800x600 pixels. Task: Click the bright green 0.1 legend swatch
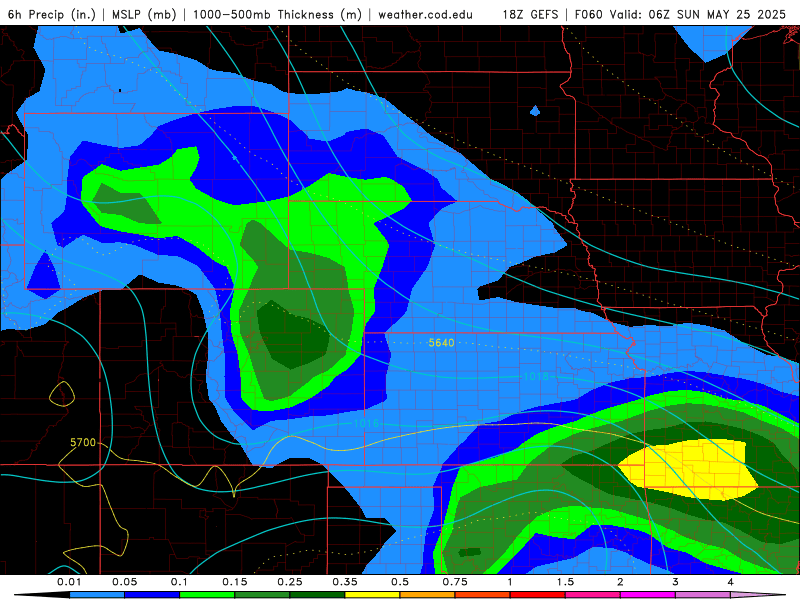point(207,595)
